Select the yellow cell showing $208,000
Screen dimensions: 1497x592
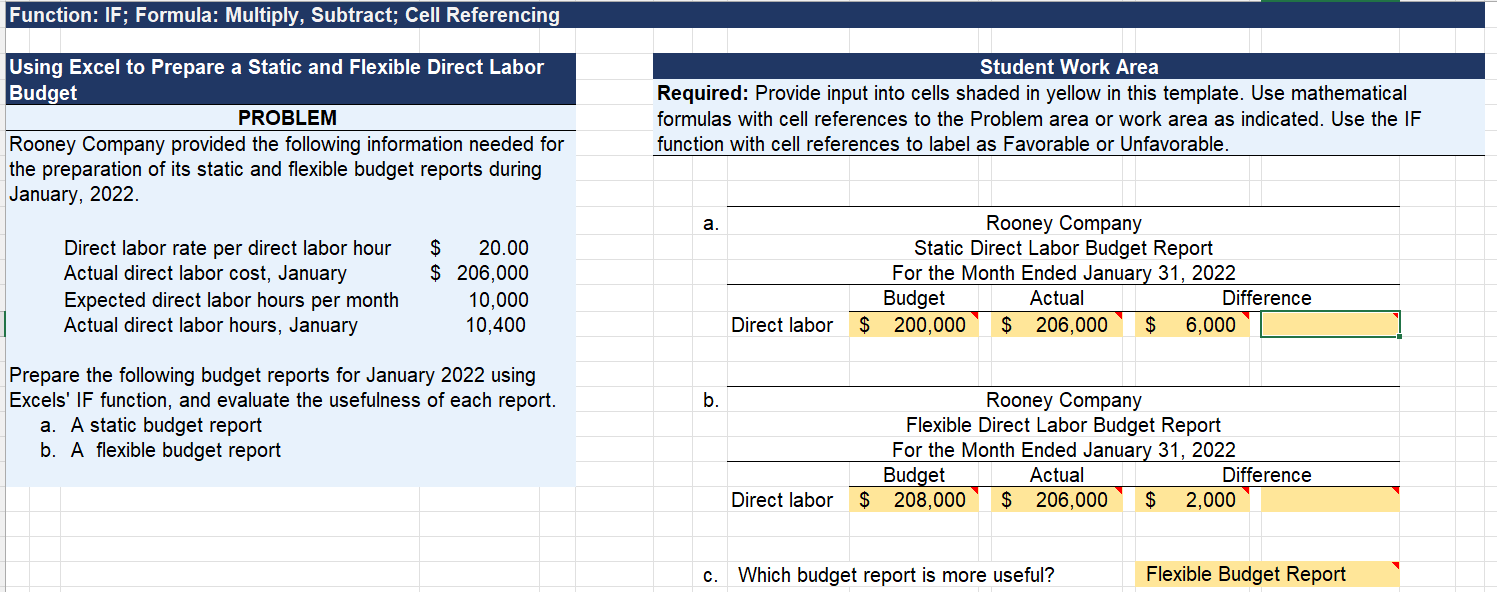click(913, 499)
